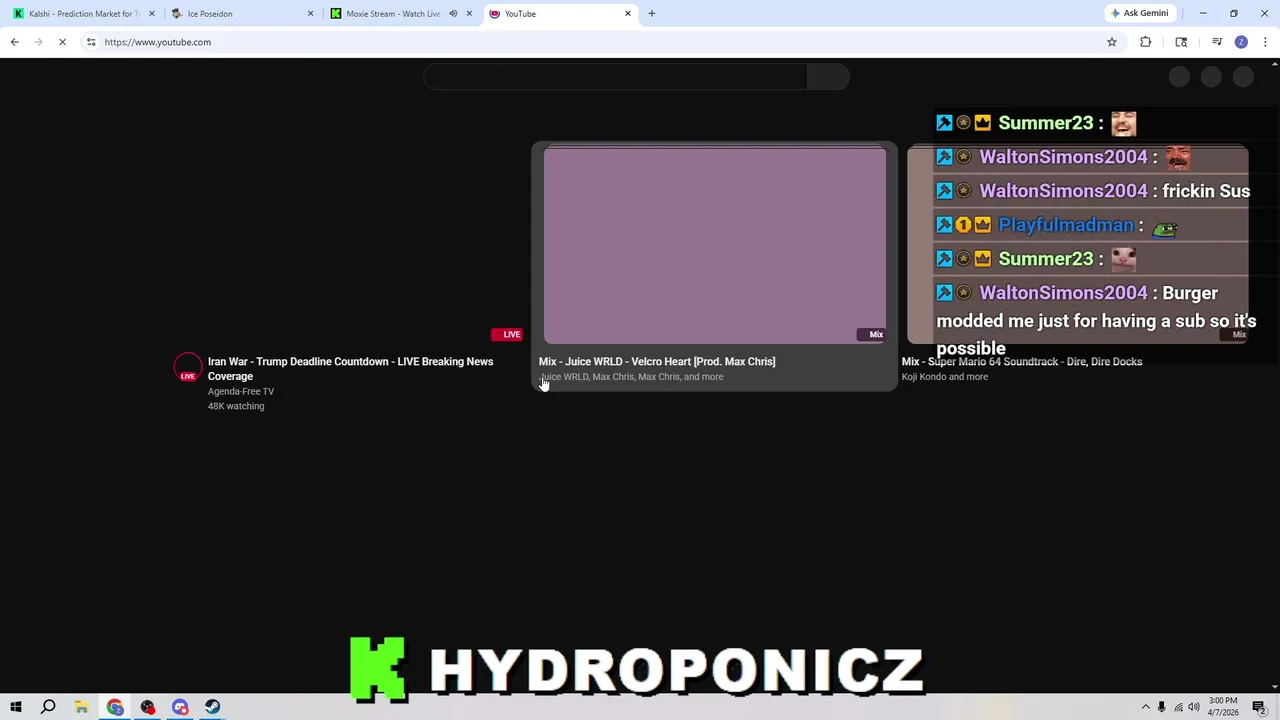Stop loading the page

point(62,42)
